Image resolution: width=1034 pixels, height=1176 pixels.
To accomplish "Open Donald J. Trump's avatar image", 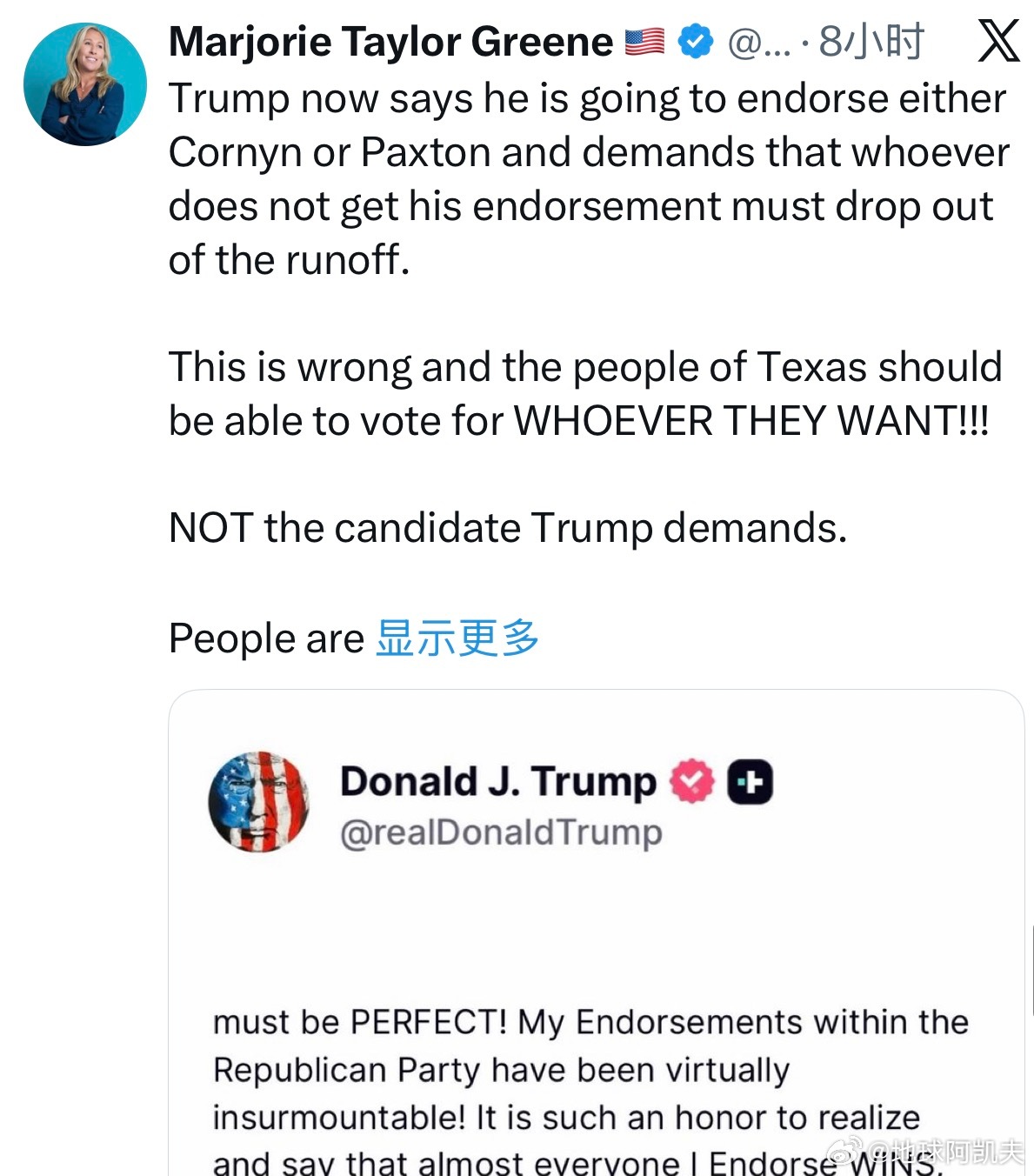I will coord(259,801).
